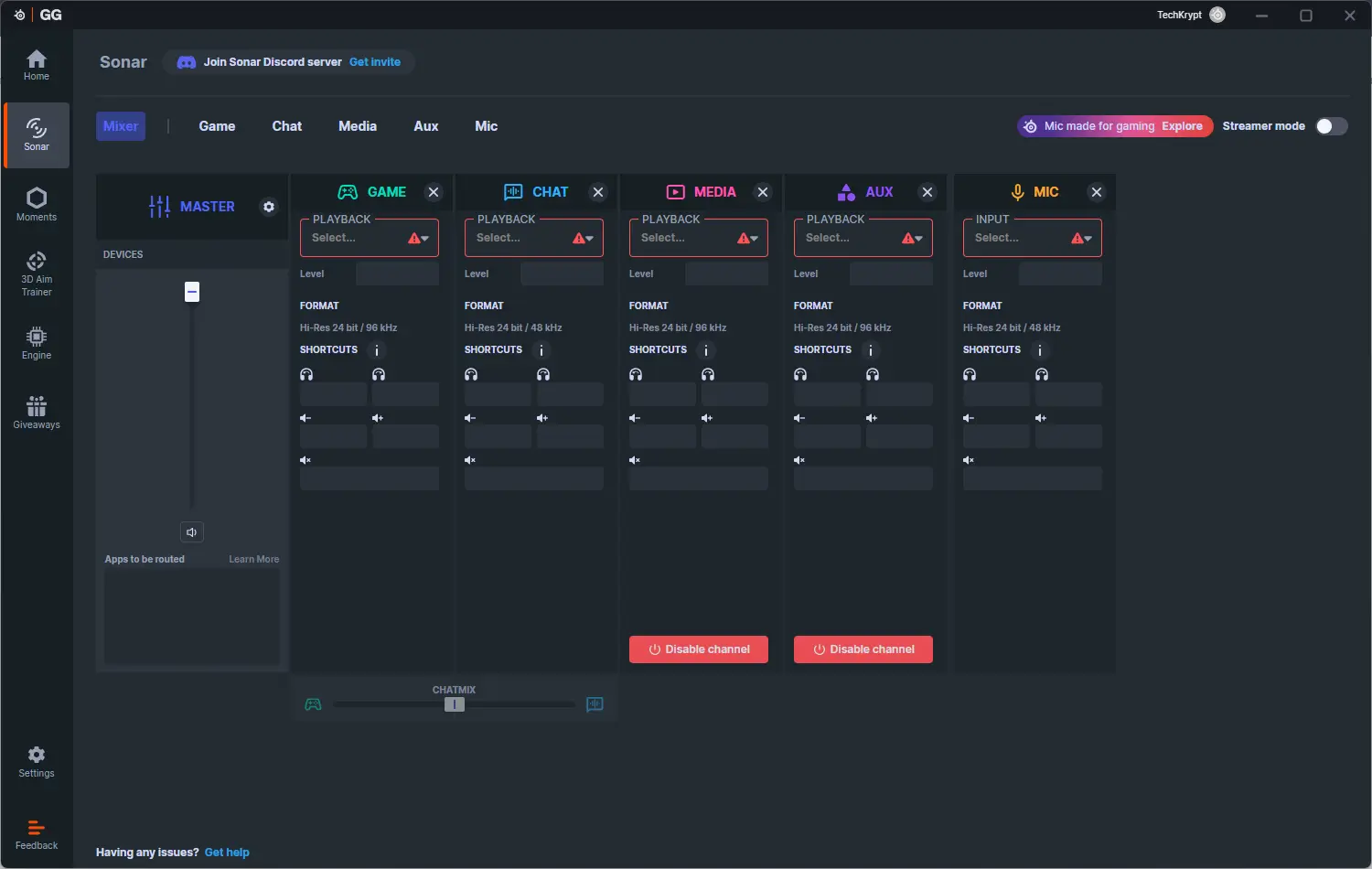
Task: Click Explore on mic promo banner
Action: tap(1182, 126)
